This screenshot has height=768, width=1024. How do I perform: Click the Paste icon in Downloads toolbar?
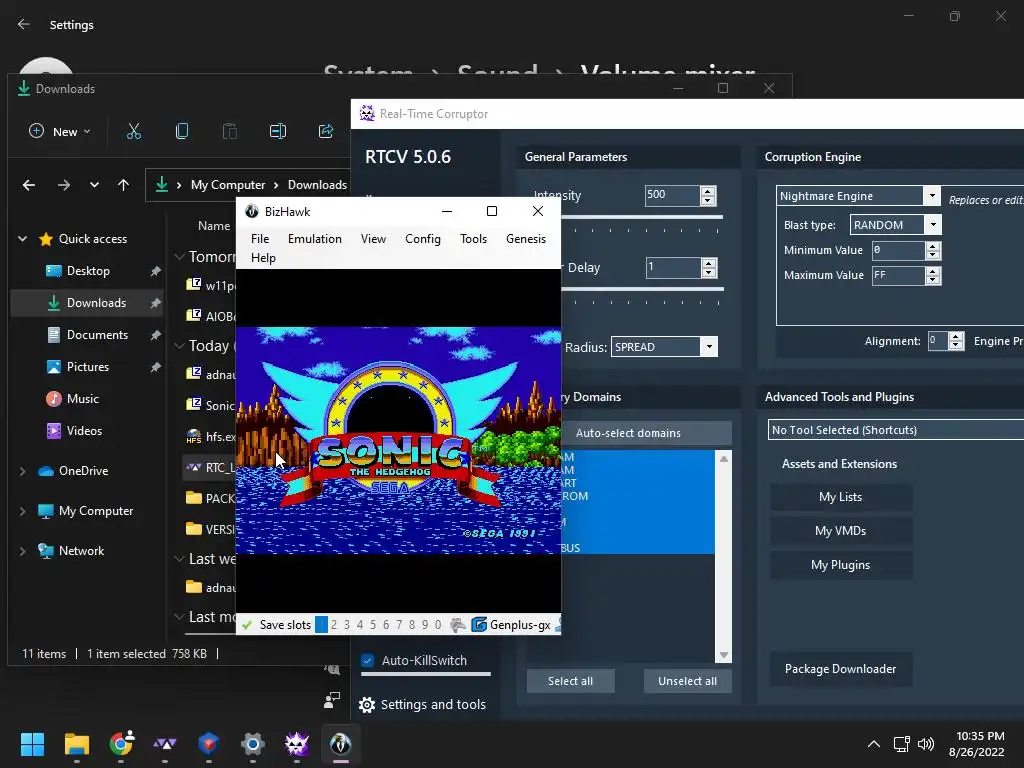tap(230, 131)
